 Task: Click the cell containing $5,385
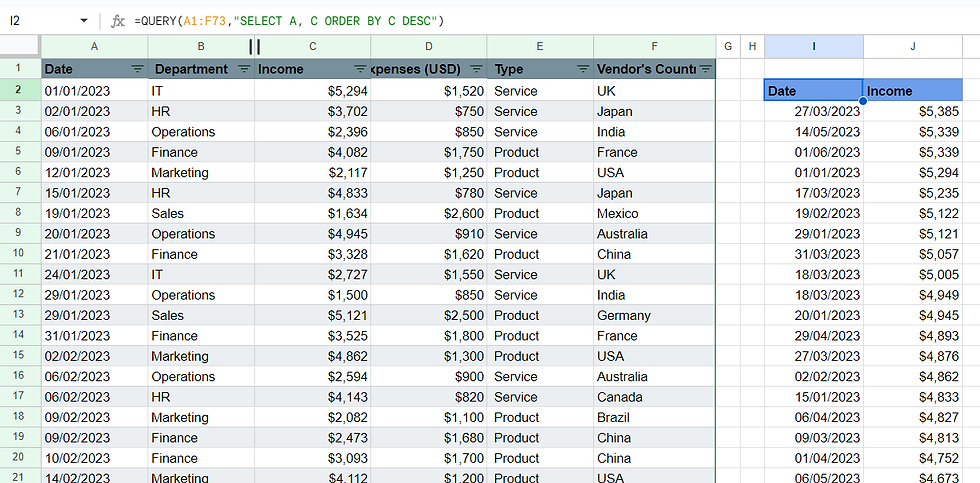[x=913, y=112]
